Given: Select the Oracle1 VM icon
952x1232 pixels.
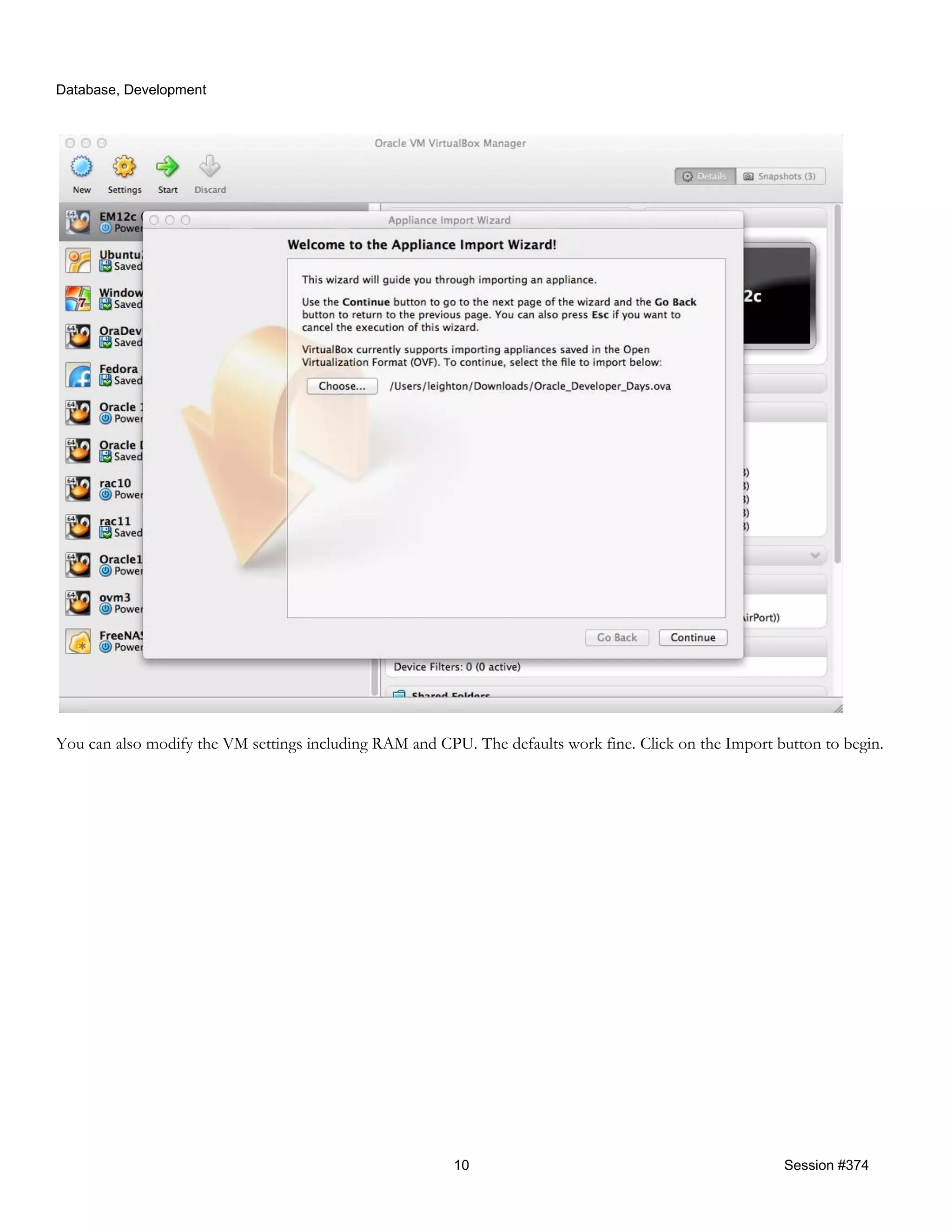Looking at the screenshot, I should 78,565.
